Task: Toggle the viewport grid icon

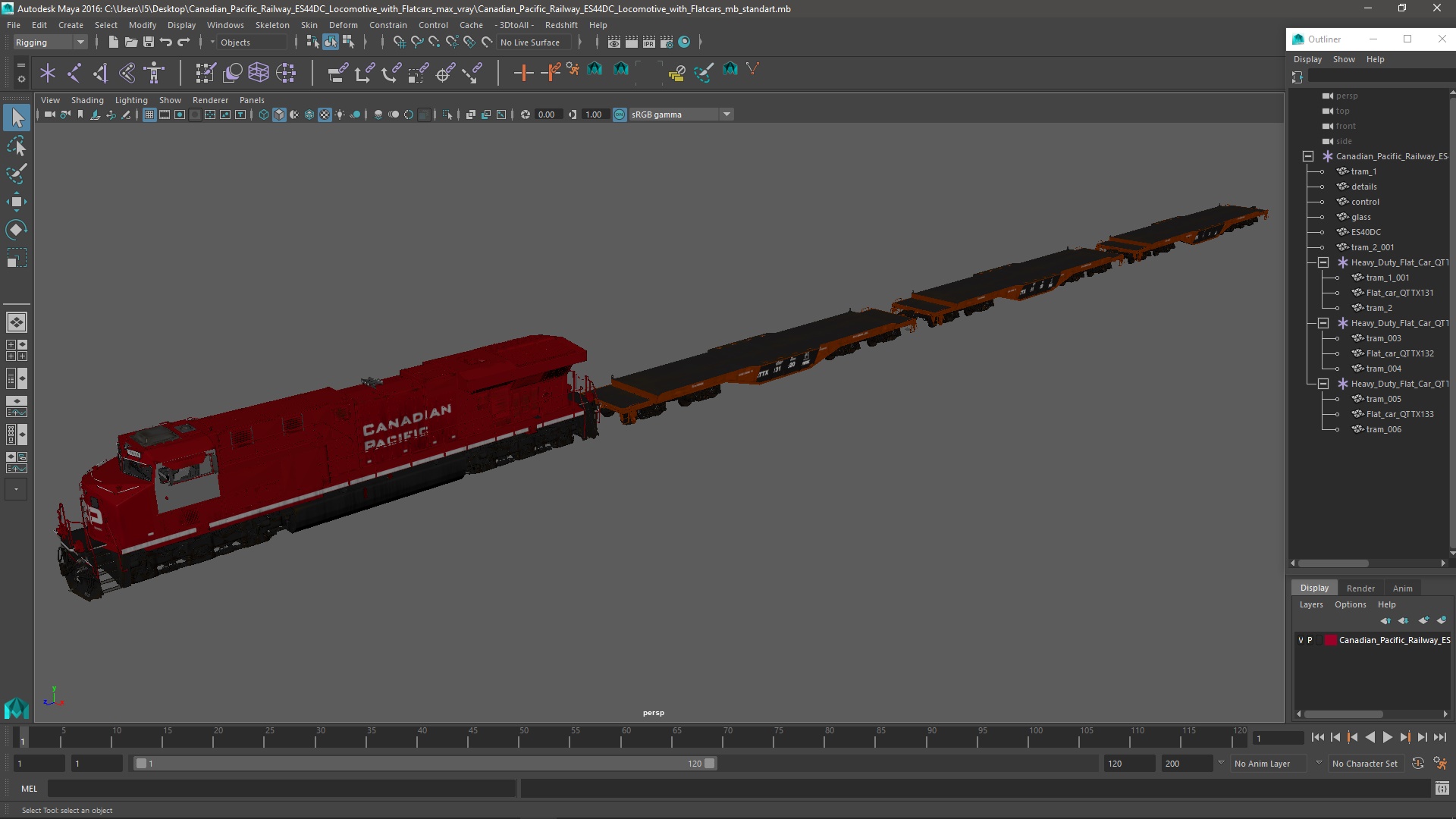Action: click(149, 115)
